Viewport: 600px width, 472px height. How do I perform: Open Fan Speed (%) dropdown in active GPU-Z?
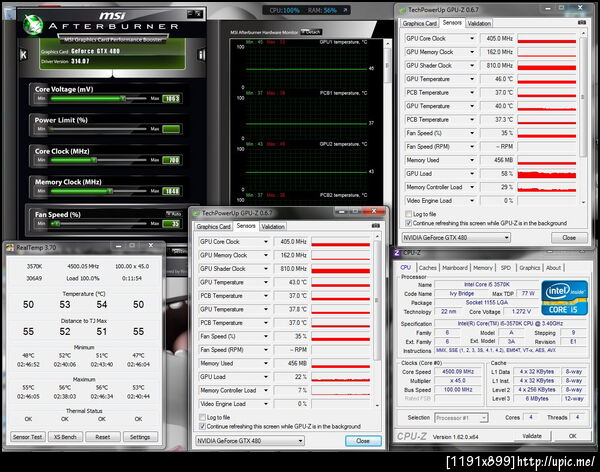[266, 336]
